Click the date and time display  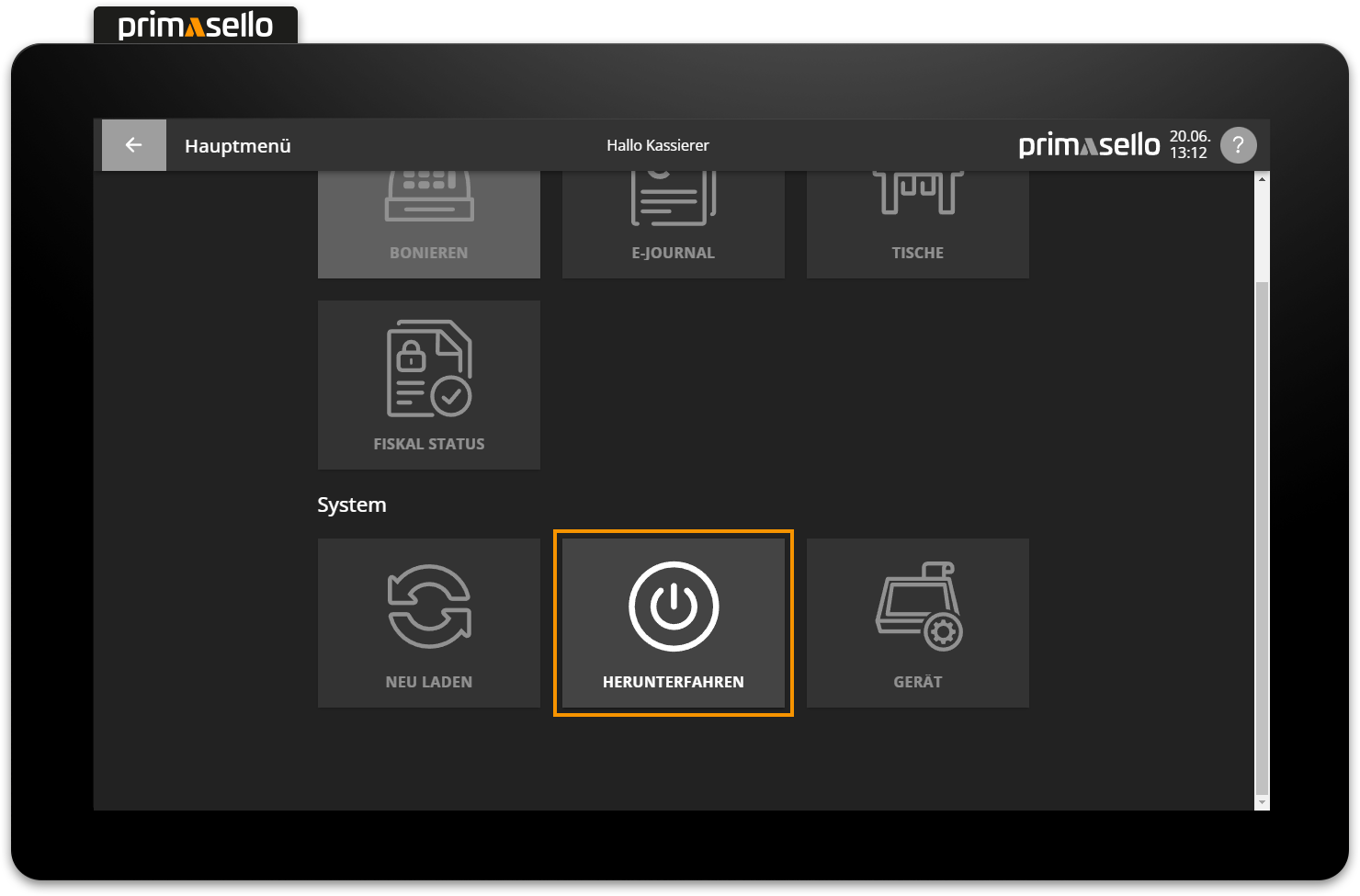pos(1189,145)
